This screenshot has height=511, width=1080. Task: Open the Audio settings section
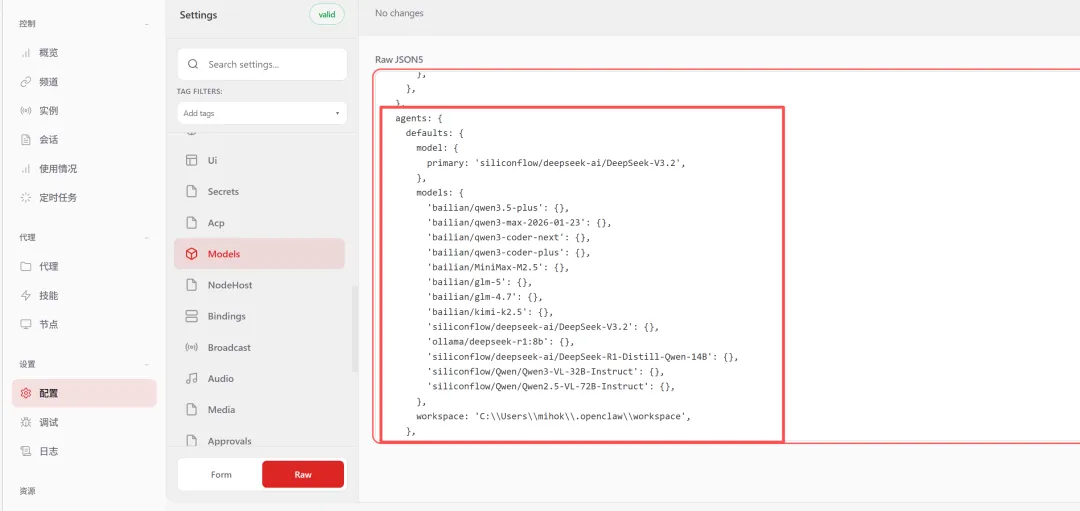[x=259, y=379]
